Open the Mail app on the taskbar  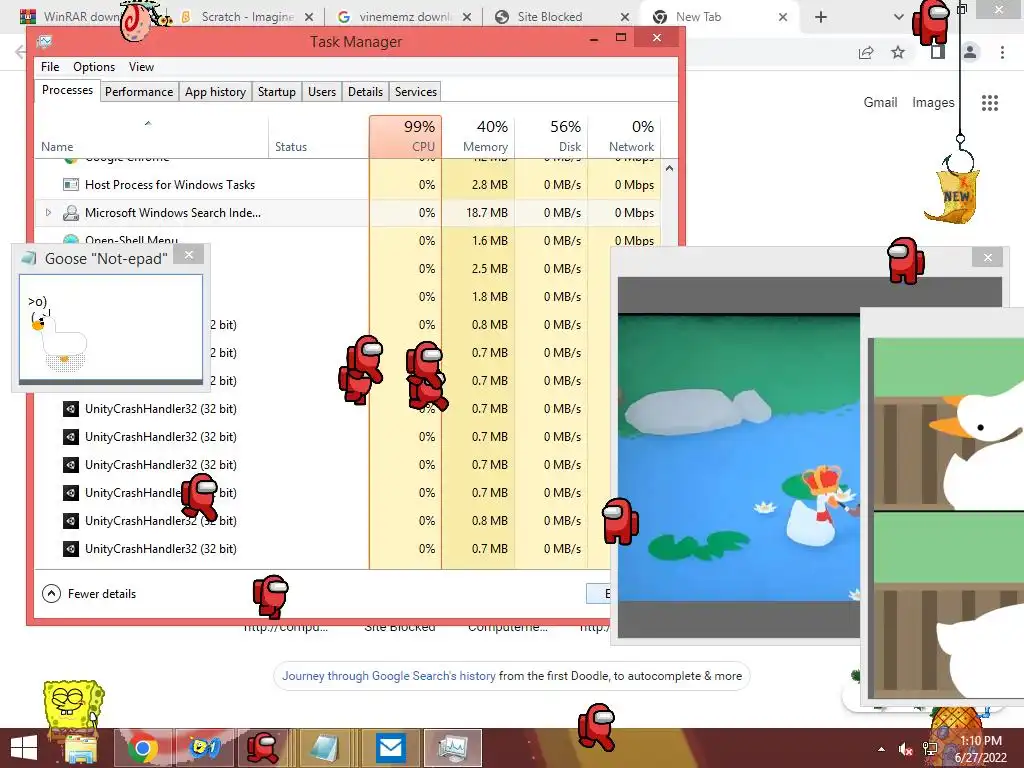point(391,748)
